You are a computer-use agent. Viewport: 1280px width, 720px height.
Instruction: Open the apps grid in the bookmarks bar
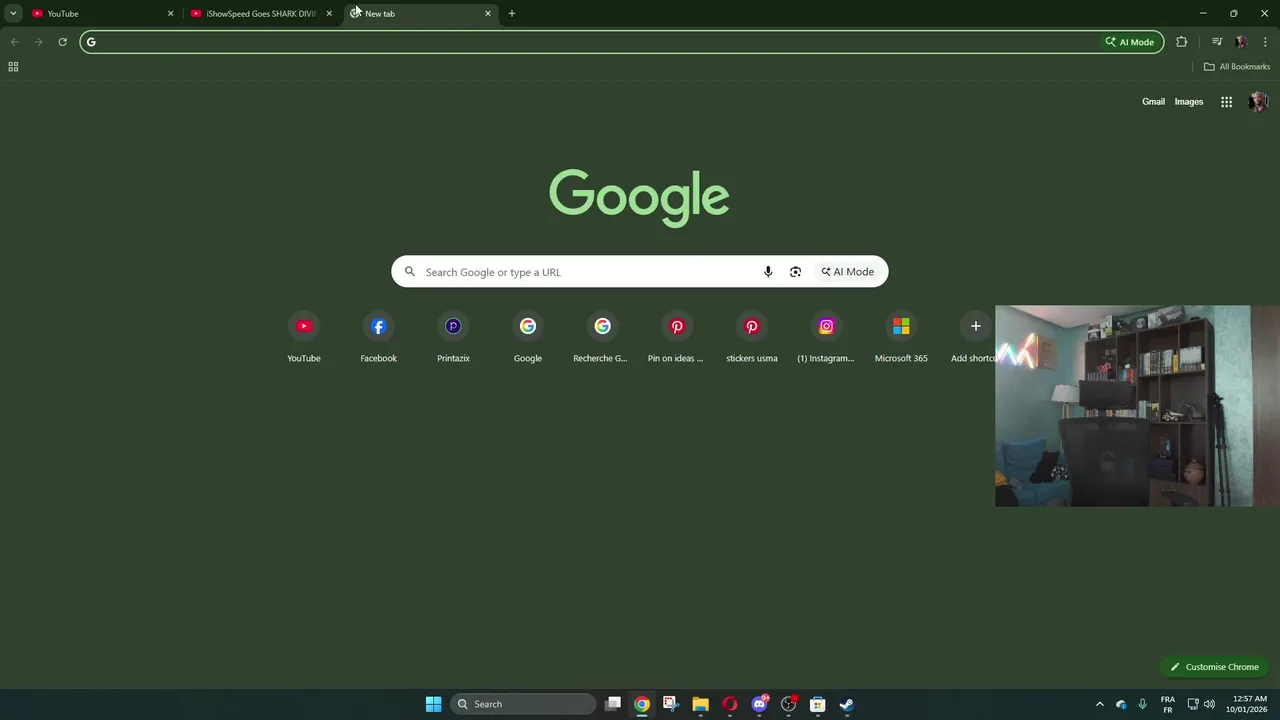13,67
